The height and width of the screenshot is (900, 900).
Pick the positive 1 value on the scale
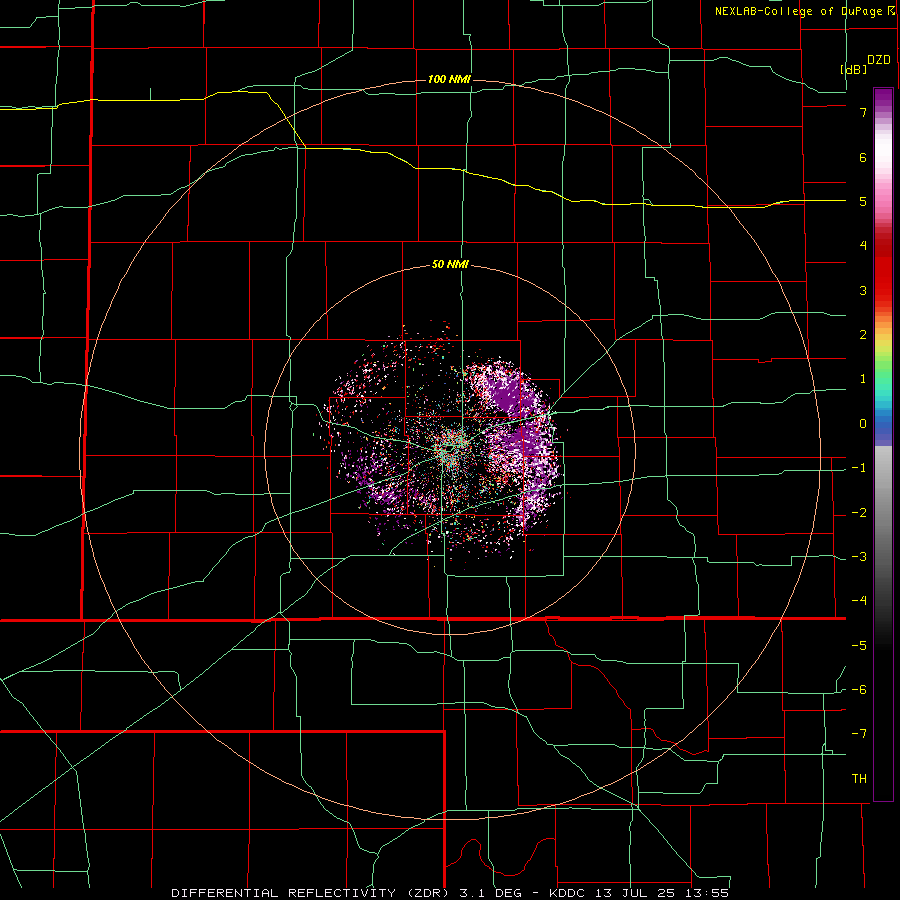(863, 379)
